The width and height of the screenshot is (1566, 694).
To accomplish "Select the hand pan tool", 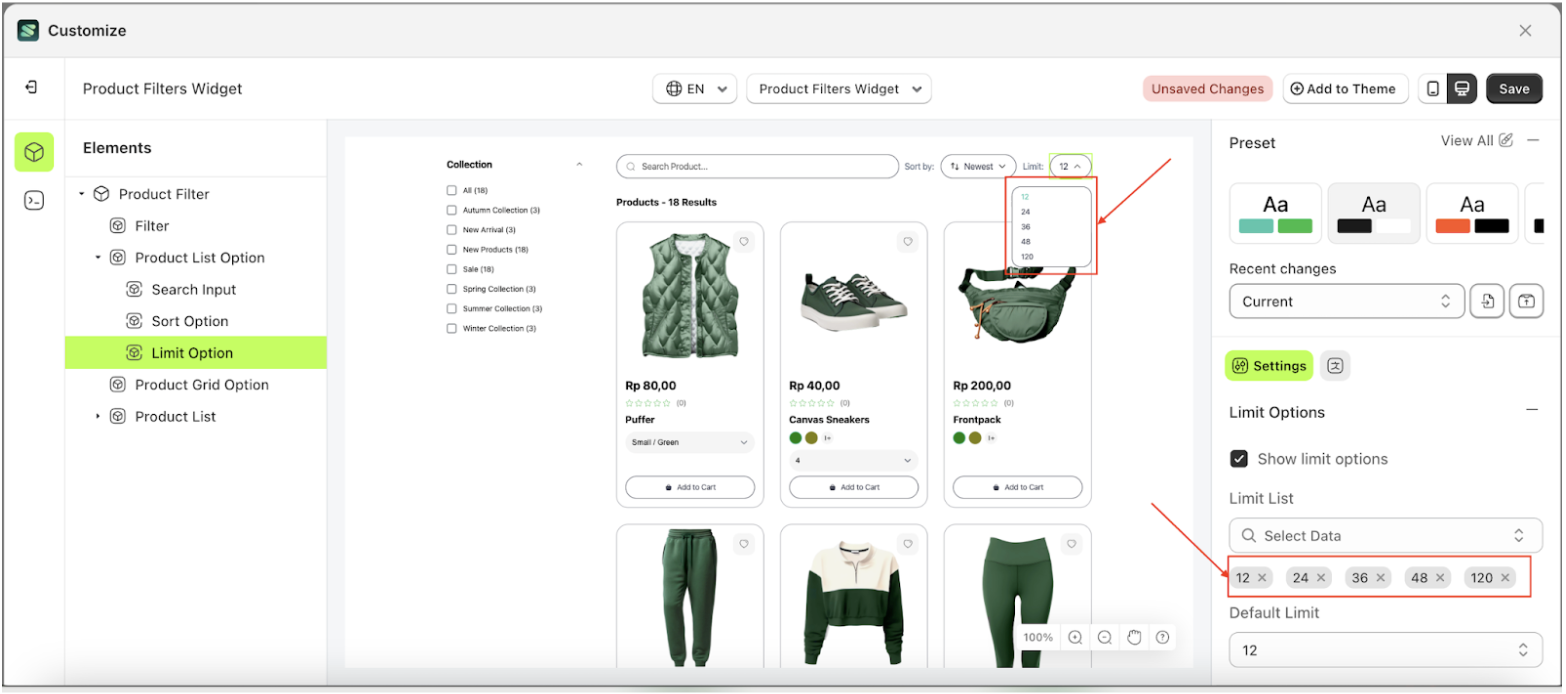I will pyautogui.click(x=1134, y=637).
